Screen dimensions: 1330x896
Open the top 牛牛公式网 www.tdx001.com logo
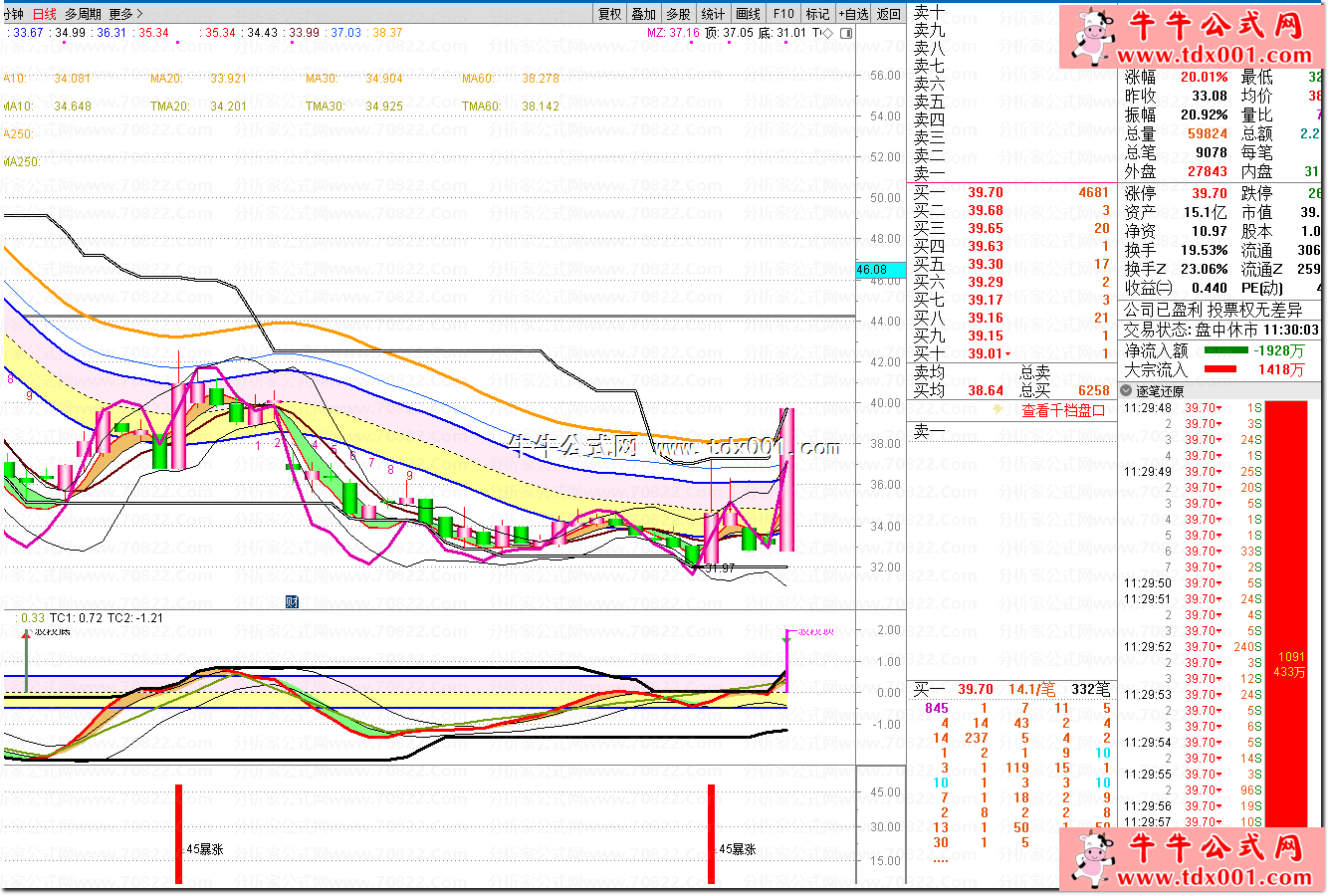(x=1193, y=36)
